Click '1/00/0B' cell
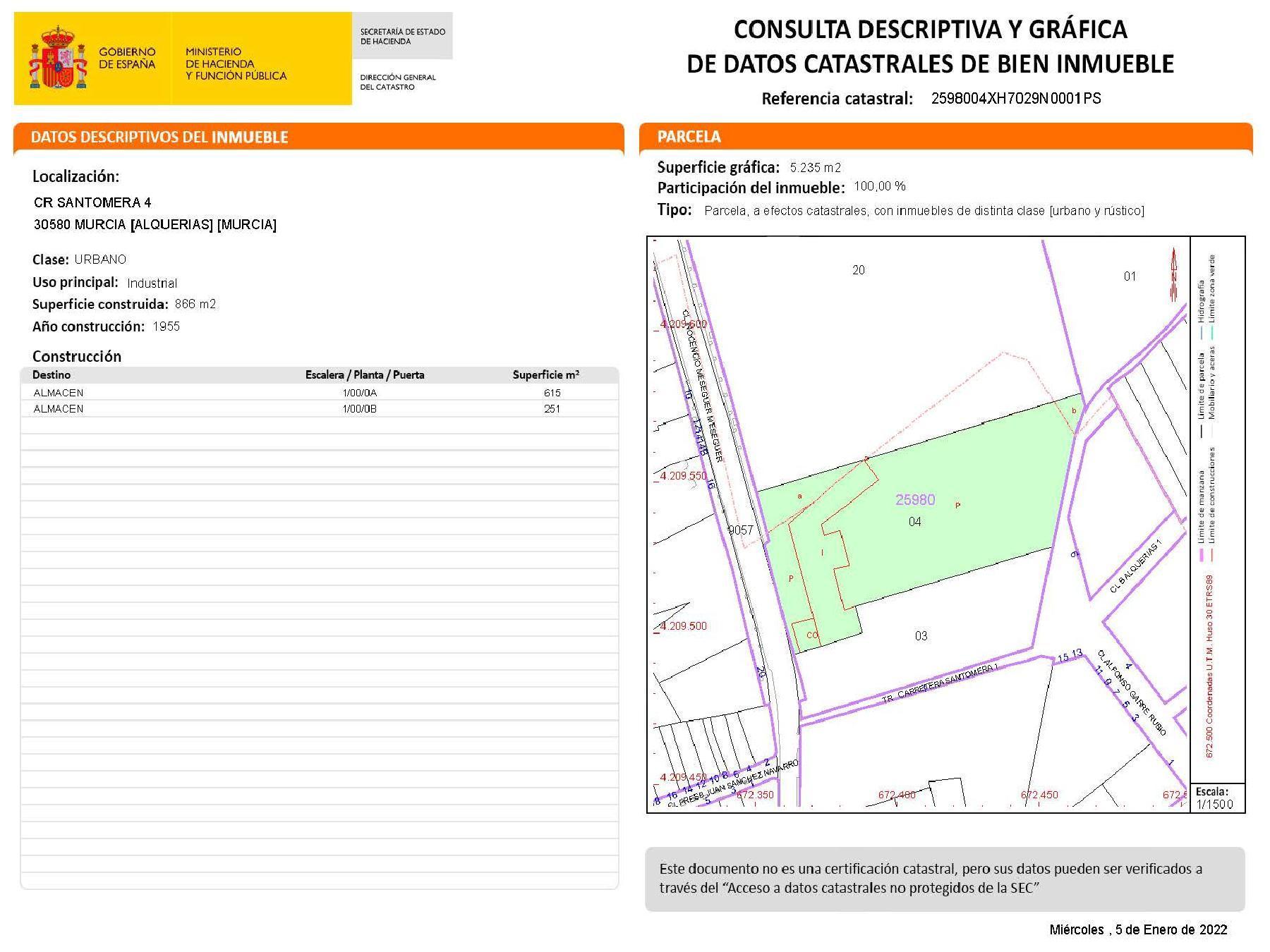 [x=360, y=409]
